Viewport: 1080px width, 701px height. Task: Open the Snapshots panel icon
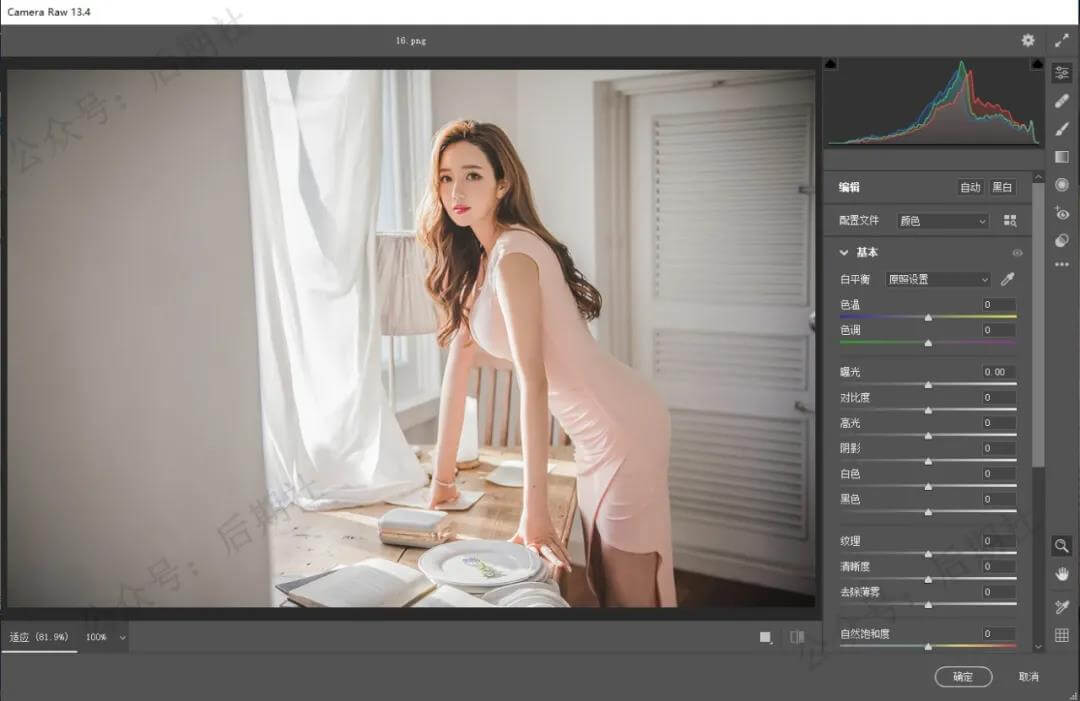1061,240
